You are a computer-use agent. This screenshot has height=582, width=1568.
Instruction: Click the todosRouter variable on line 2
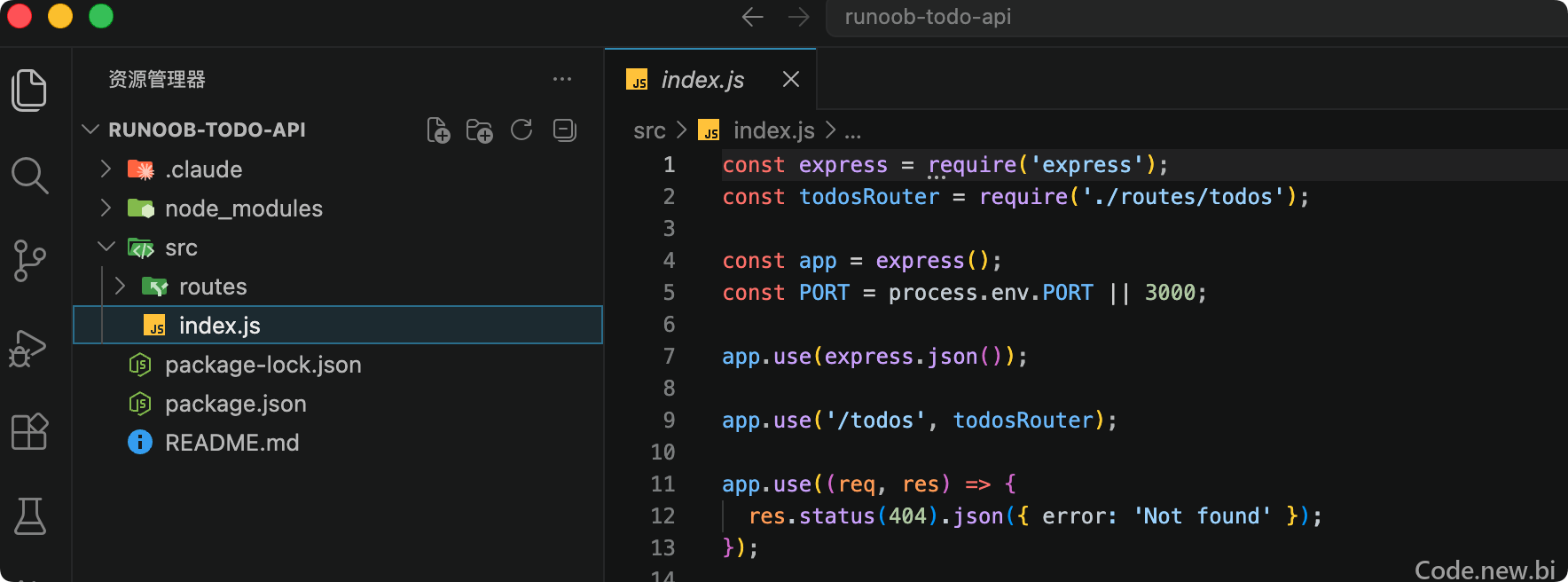point(869,197)
